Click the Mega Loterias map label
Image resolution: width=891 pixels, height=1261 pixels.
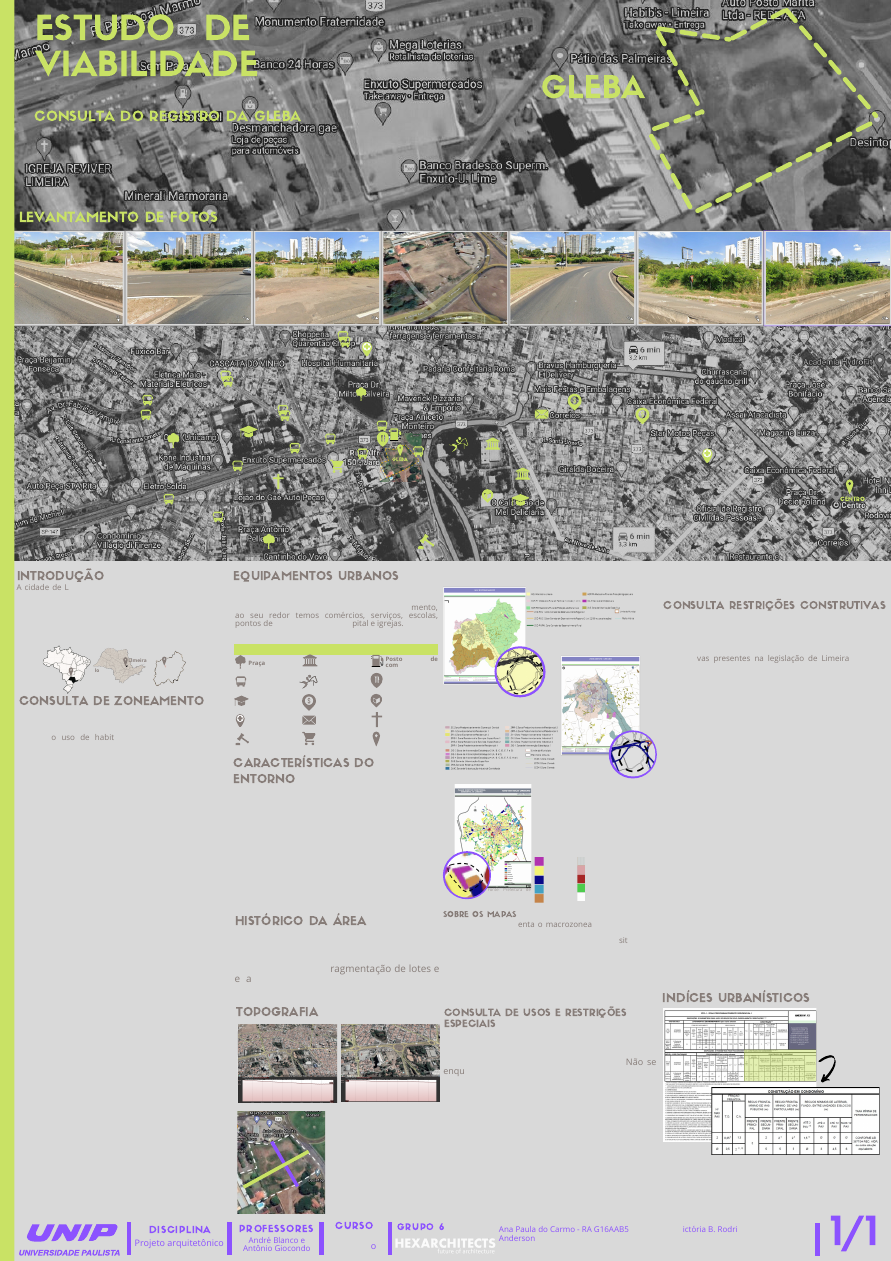pyautogui.click(x=425, y=45)
